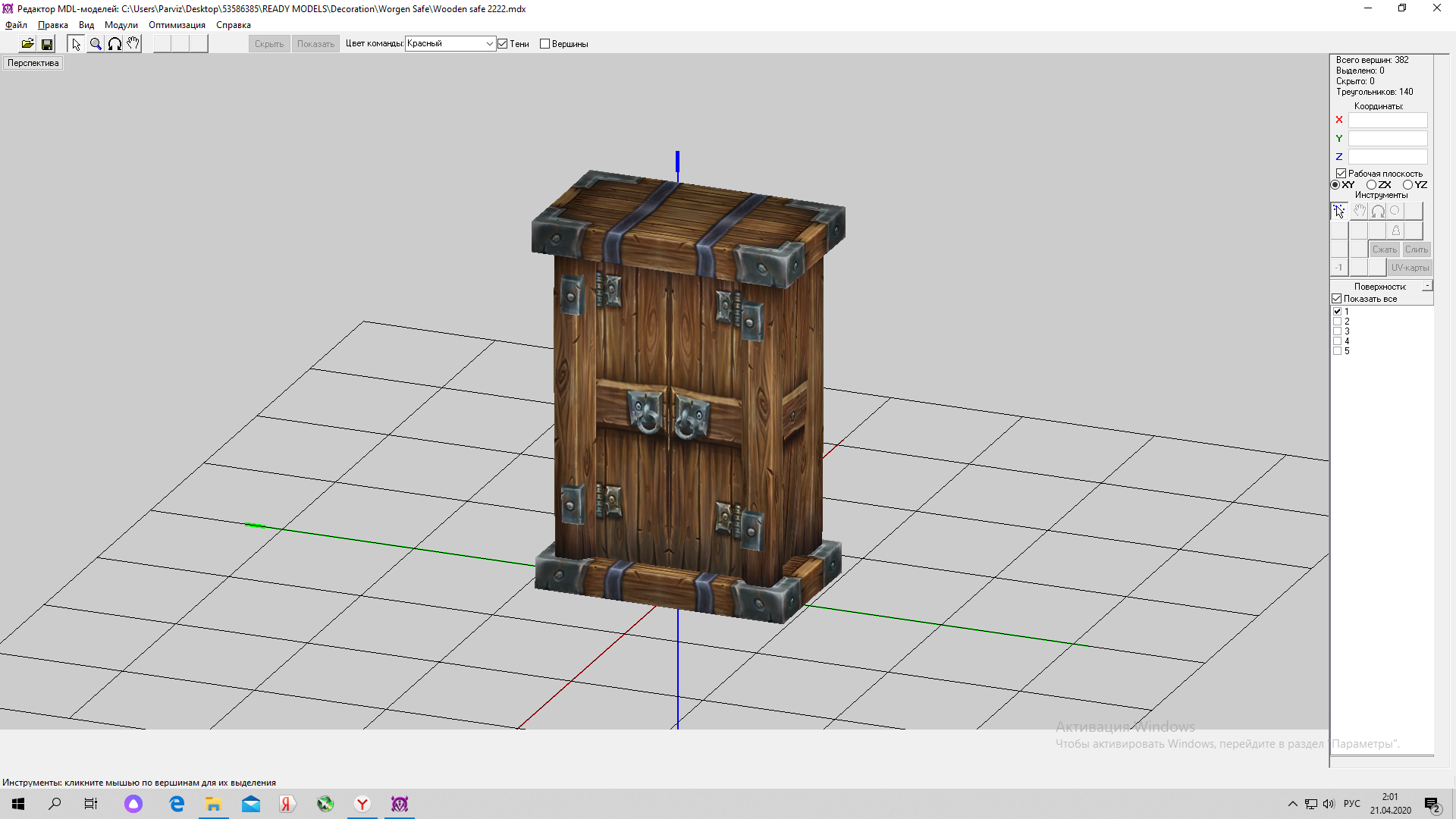This screenshot has width=1456, height=819.
Task: Select the arrow pointer tool in toolbar
Action: 76,44
